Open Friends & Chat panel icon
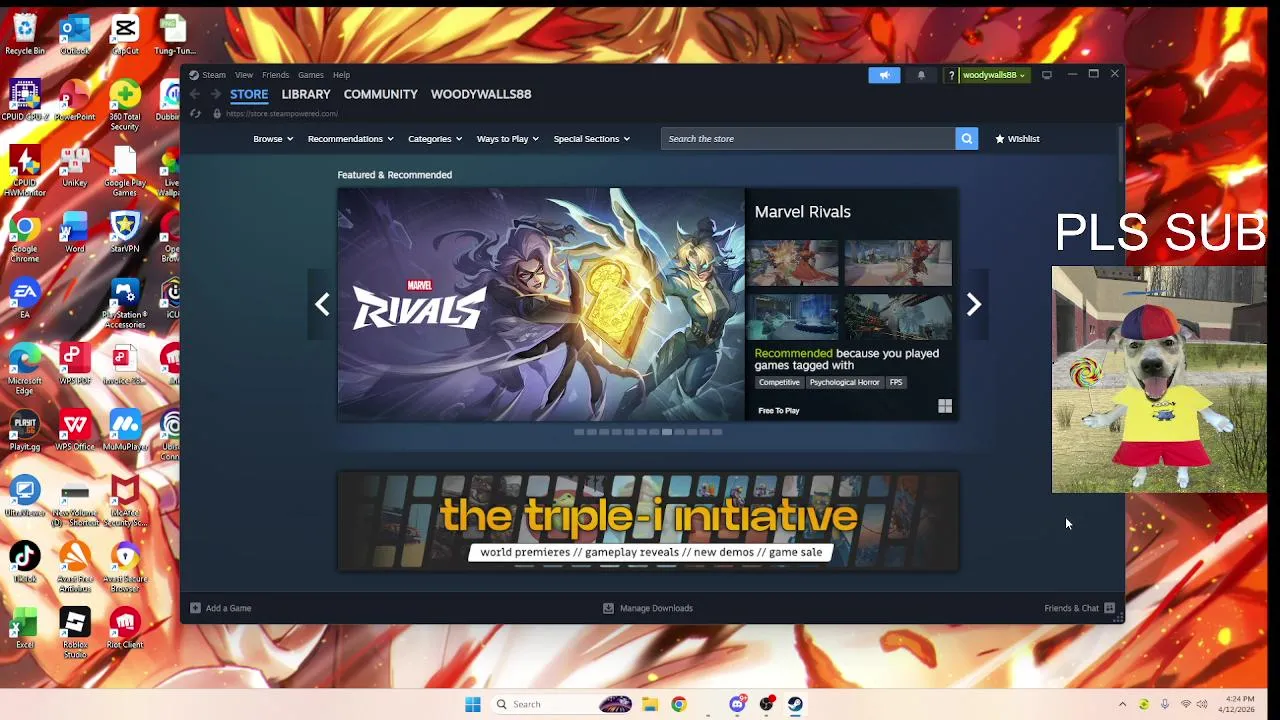Viewport: 1280px width, 720px height. click(1109, 608)
